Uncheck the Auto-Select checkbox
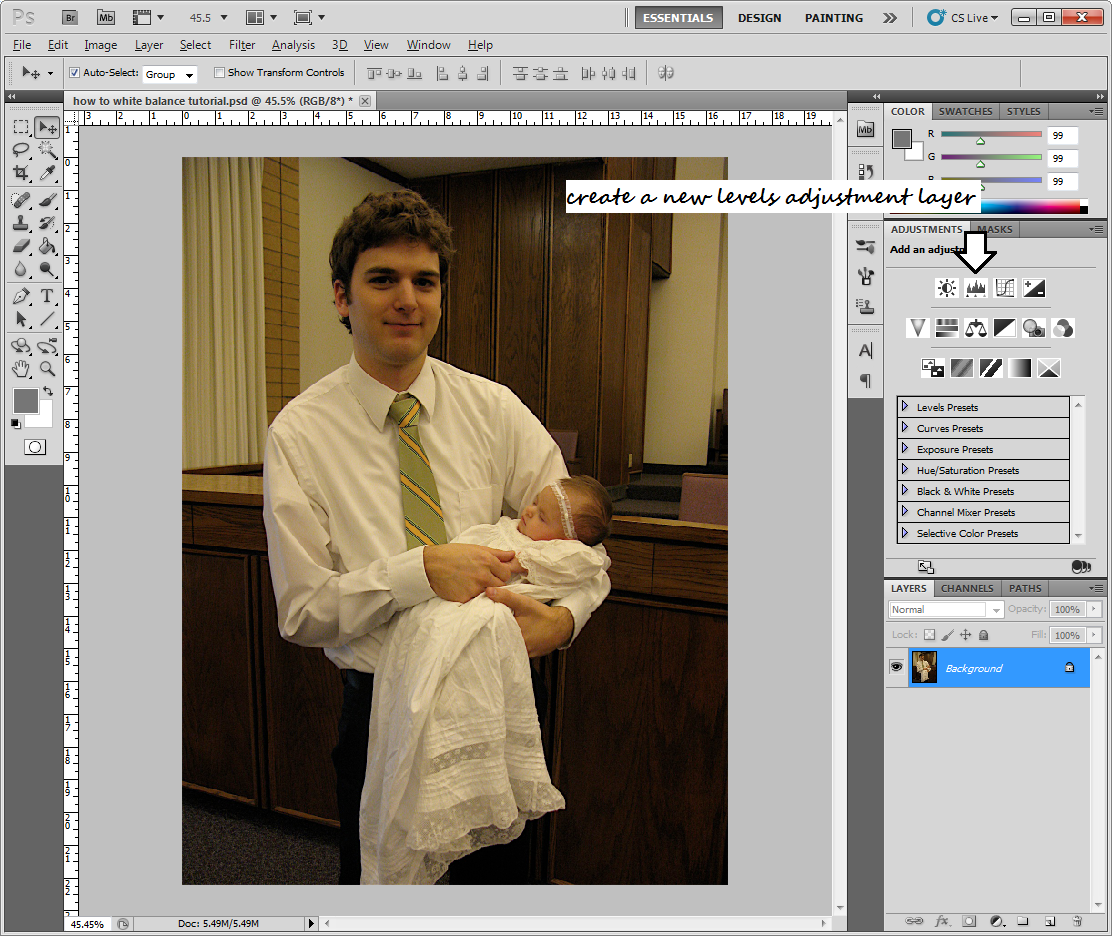Image resolution: width=1112 pixels, height=936 pixels. click(74, 72)
